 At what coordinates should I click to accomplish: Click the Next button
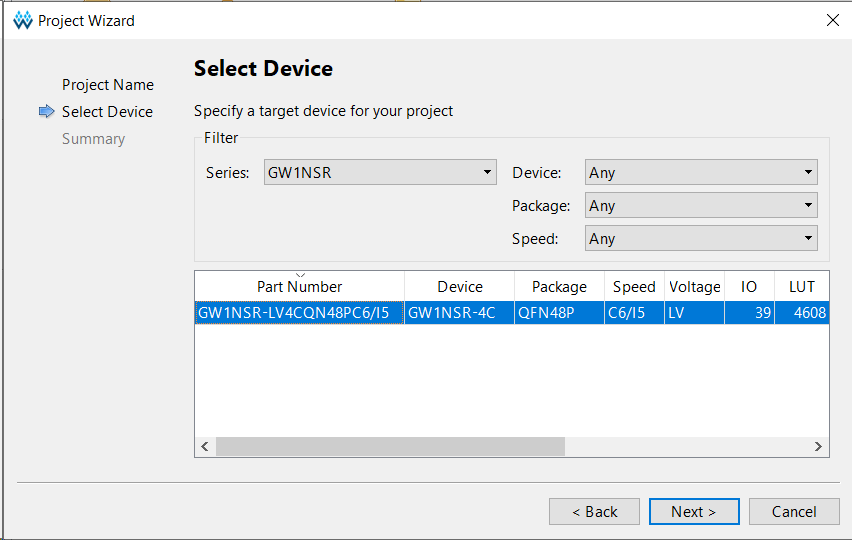pos(693,511)
